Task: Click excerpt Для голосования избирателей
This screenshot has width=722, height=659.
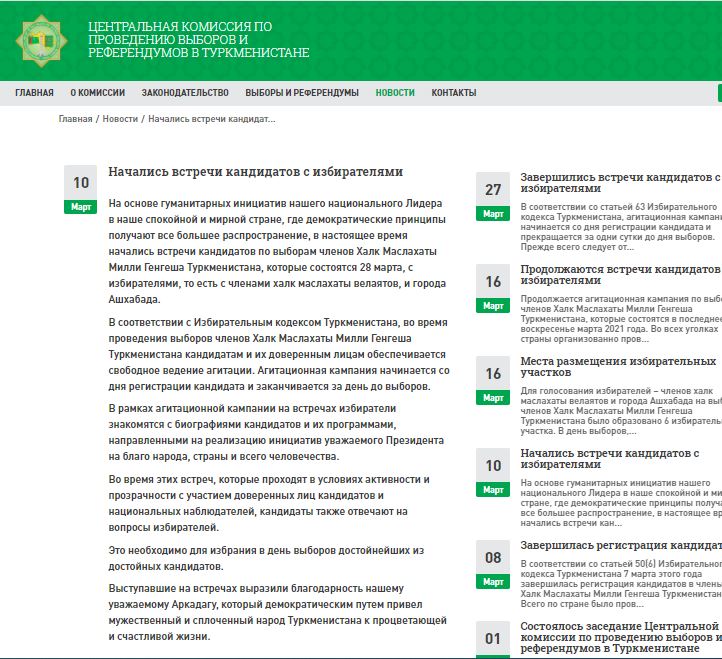Action: pos(621,411)
